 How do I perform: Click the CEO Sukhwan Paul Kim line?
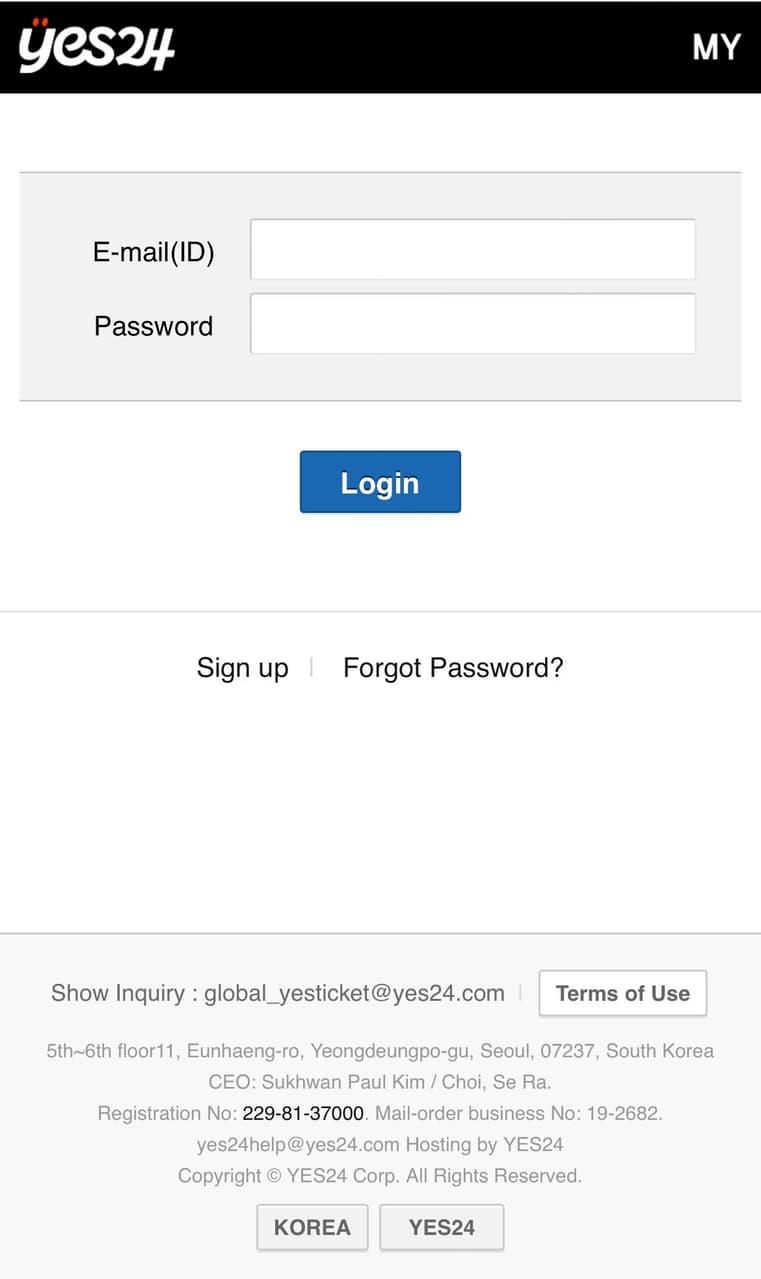click(380, 1082)
